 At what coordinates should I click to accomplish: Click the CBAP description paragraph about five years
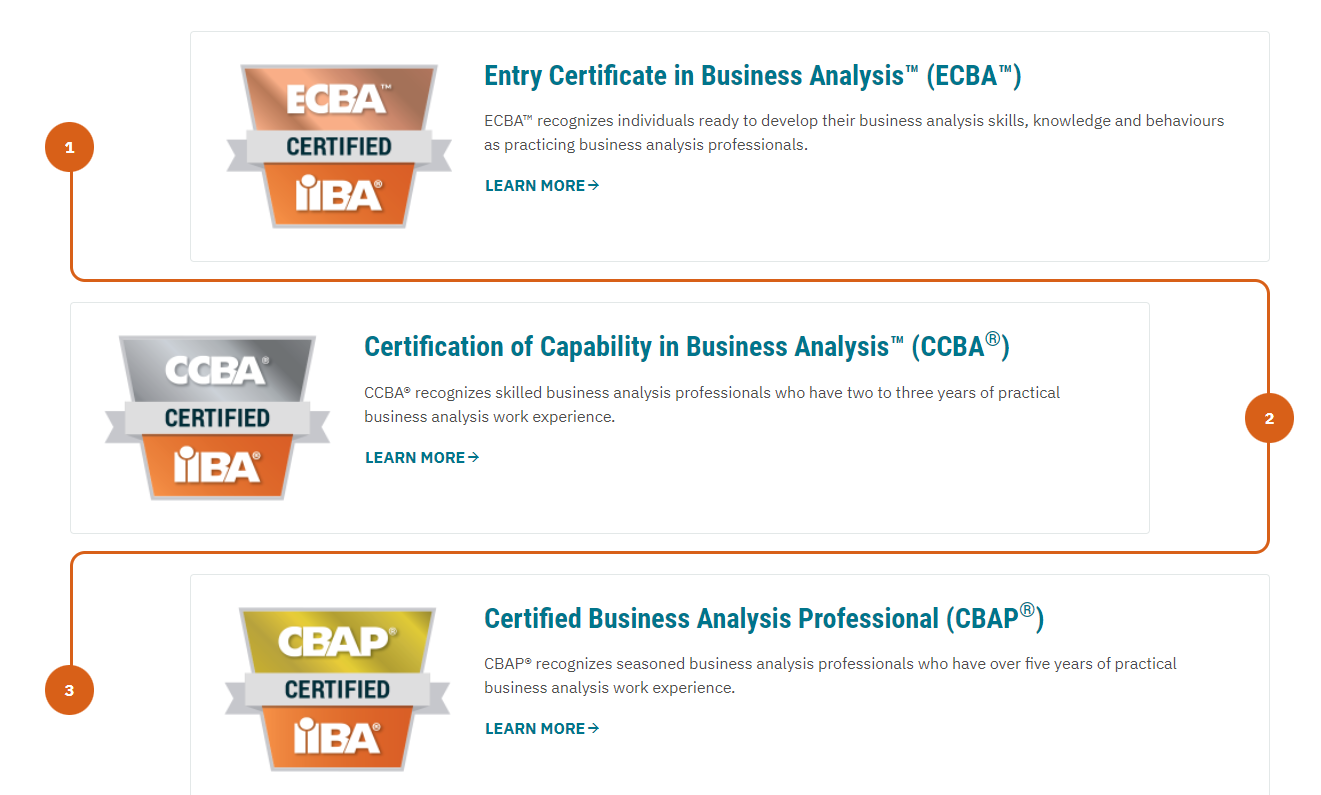(830, 676)
